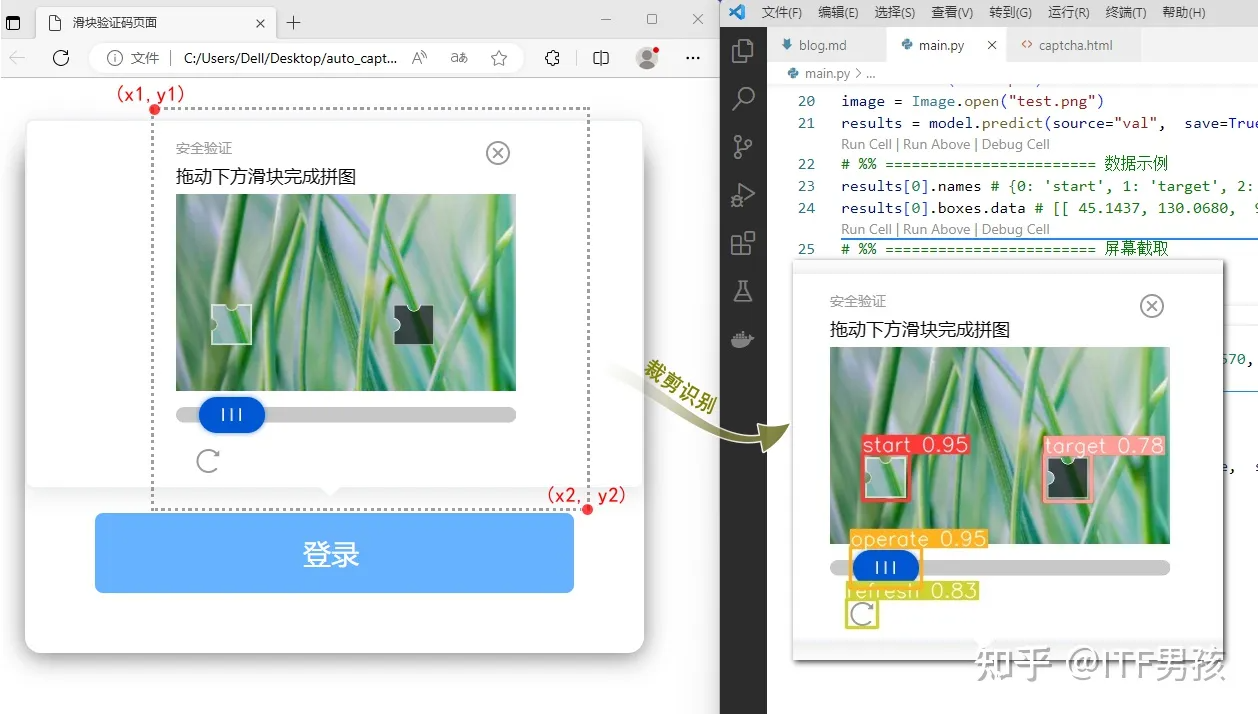Refresh the captcha puzzle in Edge page
Screen dimensions: 1258x714
[x=208, y=460]
